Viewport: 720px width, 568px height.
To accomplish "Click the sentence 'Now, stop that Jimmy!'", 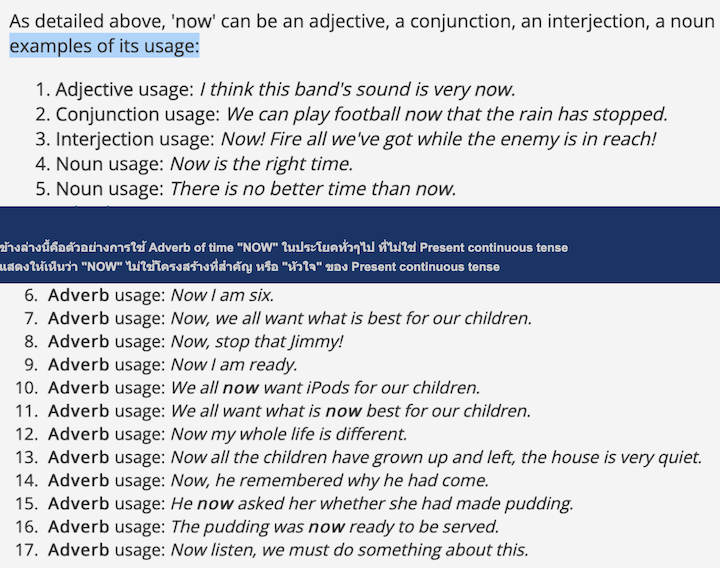I will click(257, 342).
